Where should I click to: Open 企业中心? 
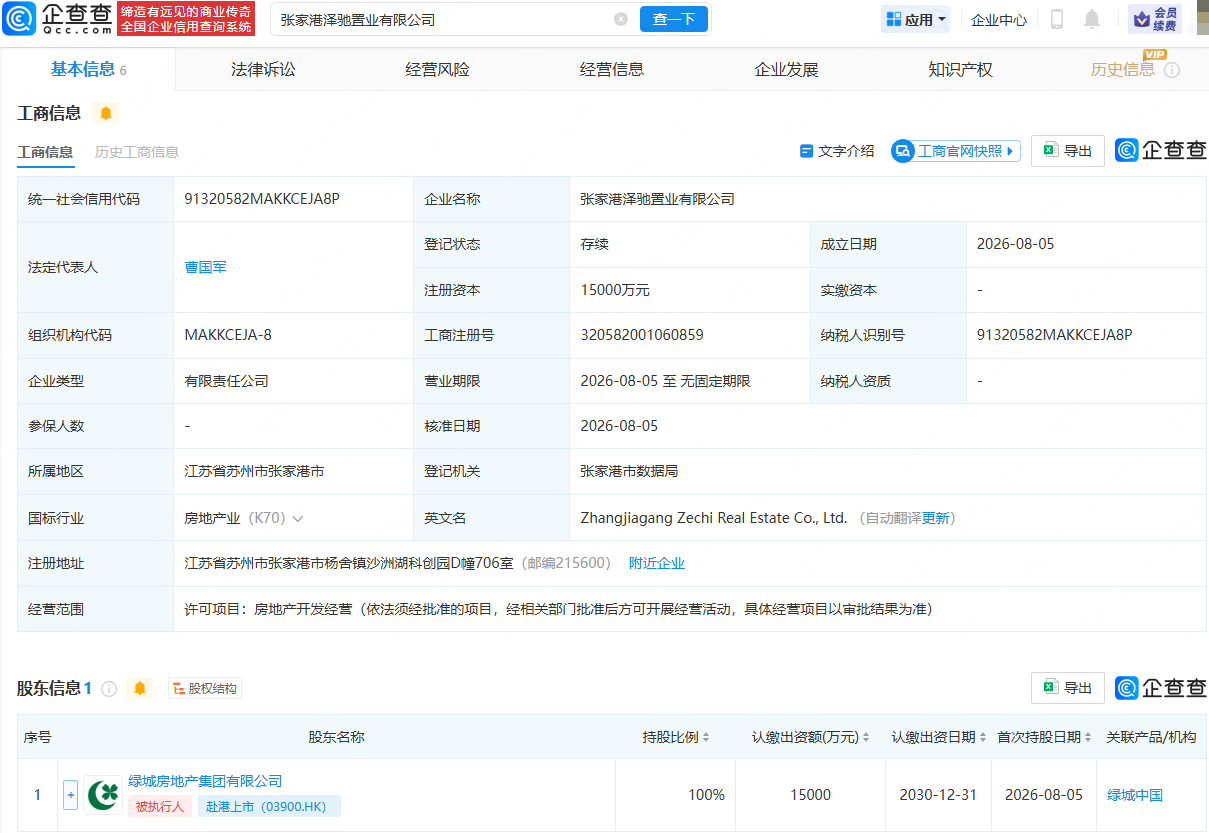click(999, 19)
